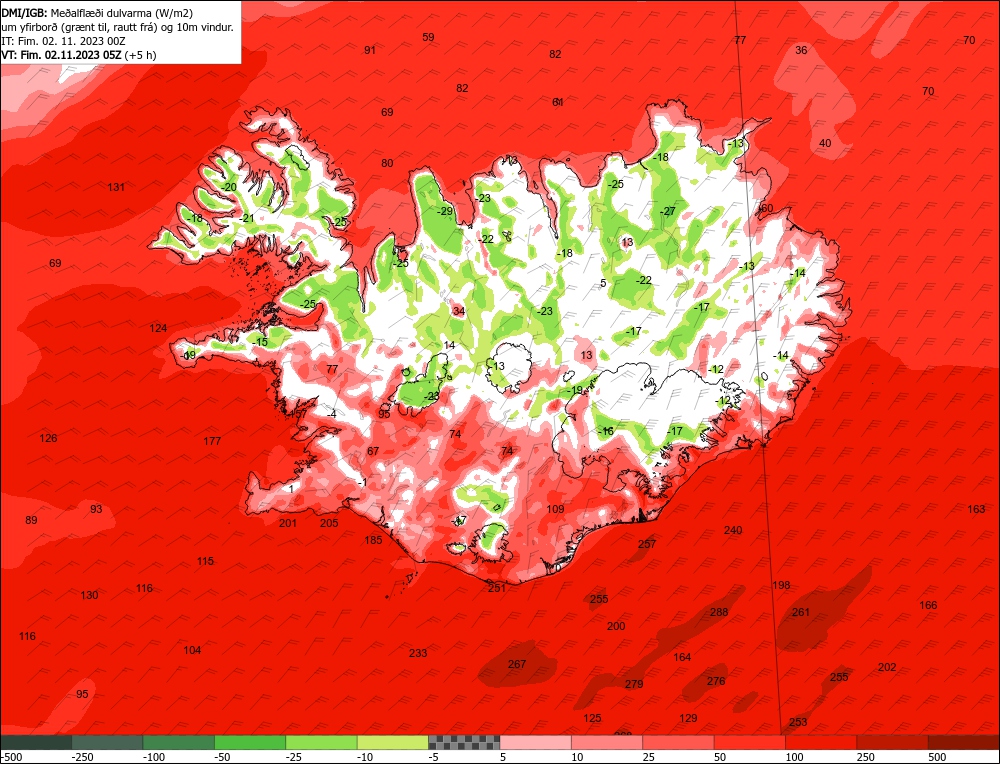The height and width of the screenshot is (764, 1000).
Task: Click the flux value 91 north of Iceland
Action: coord(370,50)
